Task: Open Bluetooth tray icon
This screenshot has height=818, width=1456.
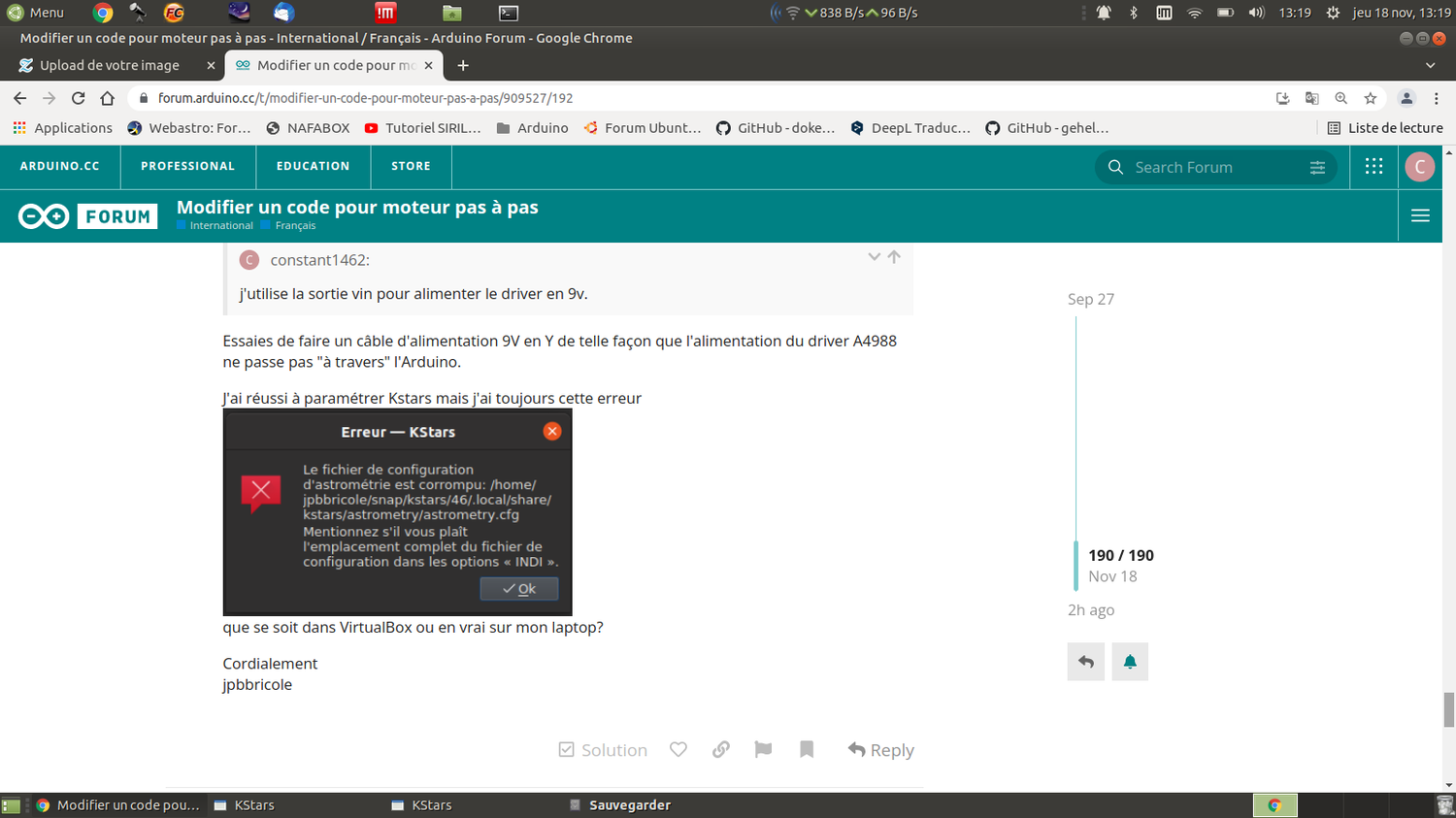Action: point(1134,13)
